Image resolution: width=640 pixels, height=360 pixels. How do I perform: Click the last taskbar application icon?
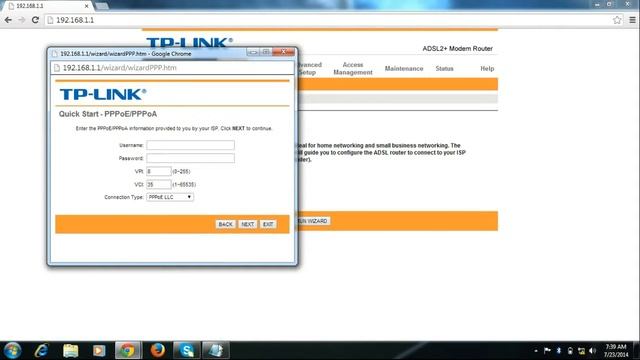coord(216,351)
